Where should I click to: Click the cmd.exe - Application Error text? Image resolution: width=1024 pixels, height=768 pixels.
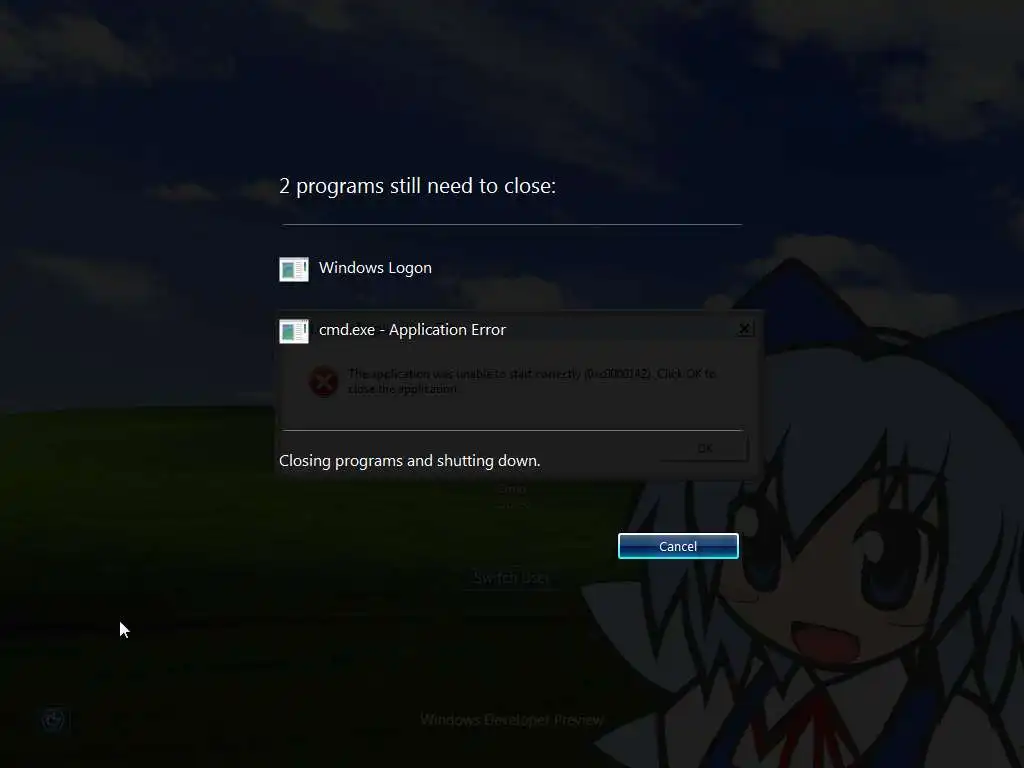point(412,330)
